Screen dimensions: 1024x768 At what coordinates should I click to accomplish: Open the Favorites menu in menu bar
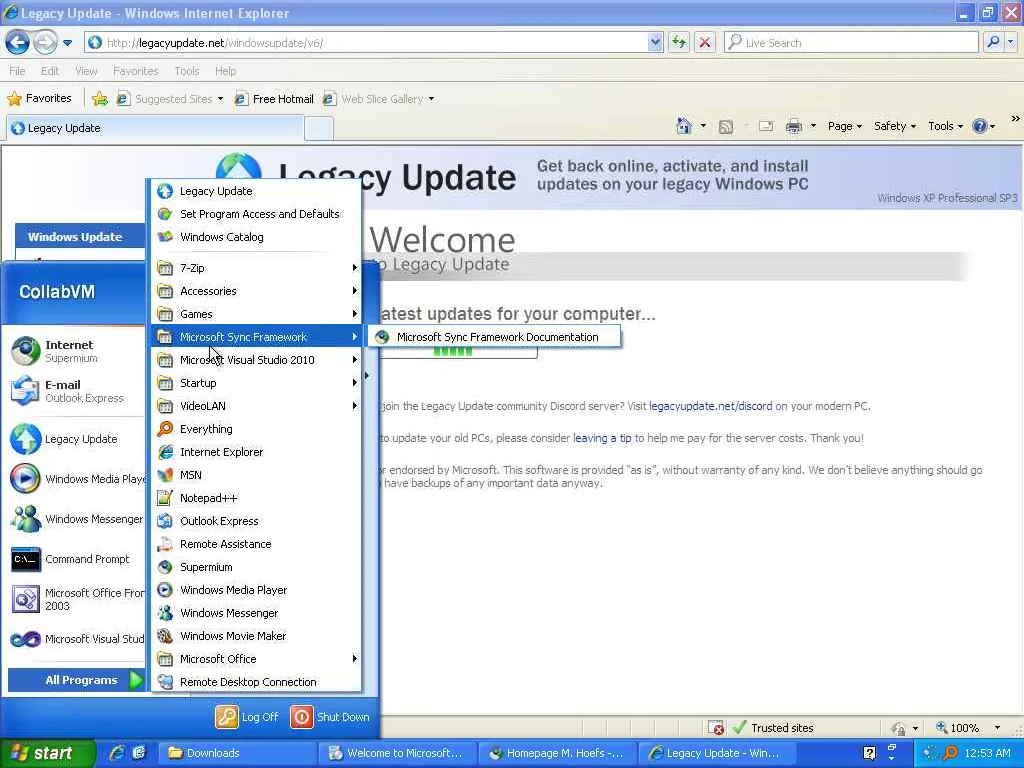point(135,71)
